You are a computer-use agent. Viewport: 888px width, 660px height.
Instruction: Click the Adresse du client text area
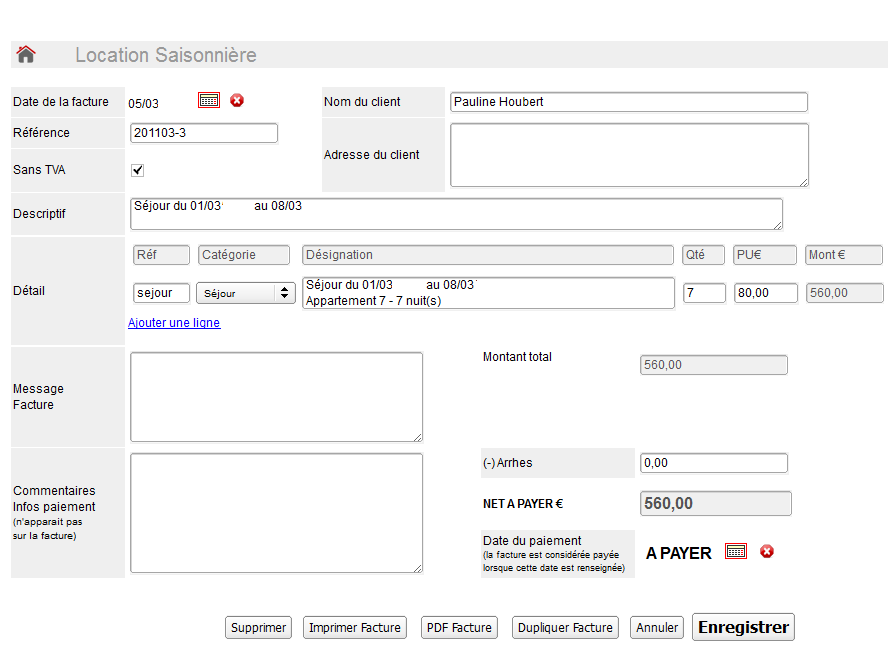(x=628, y=155)
